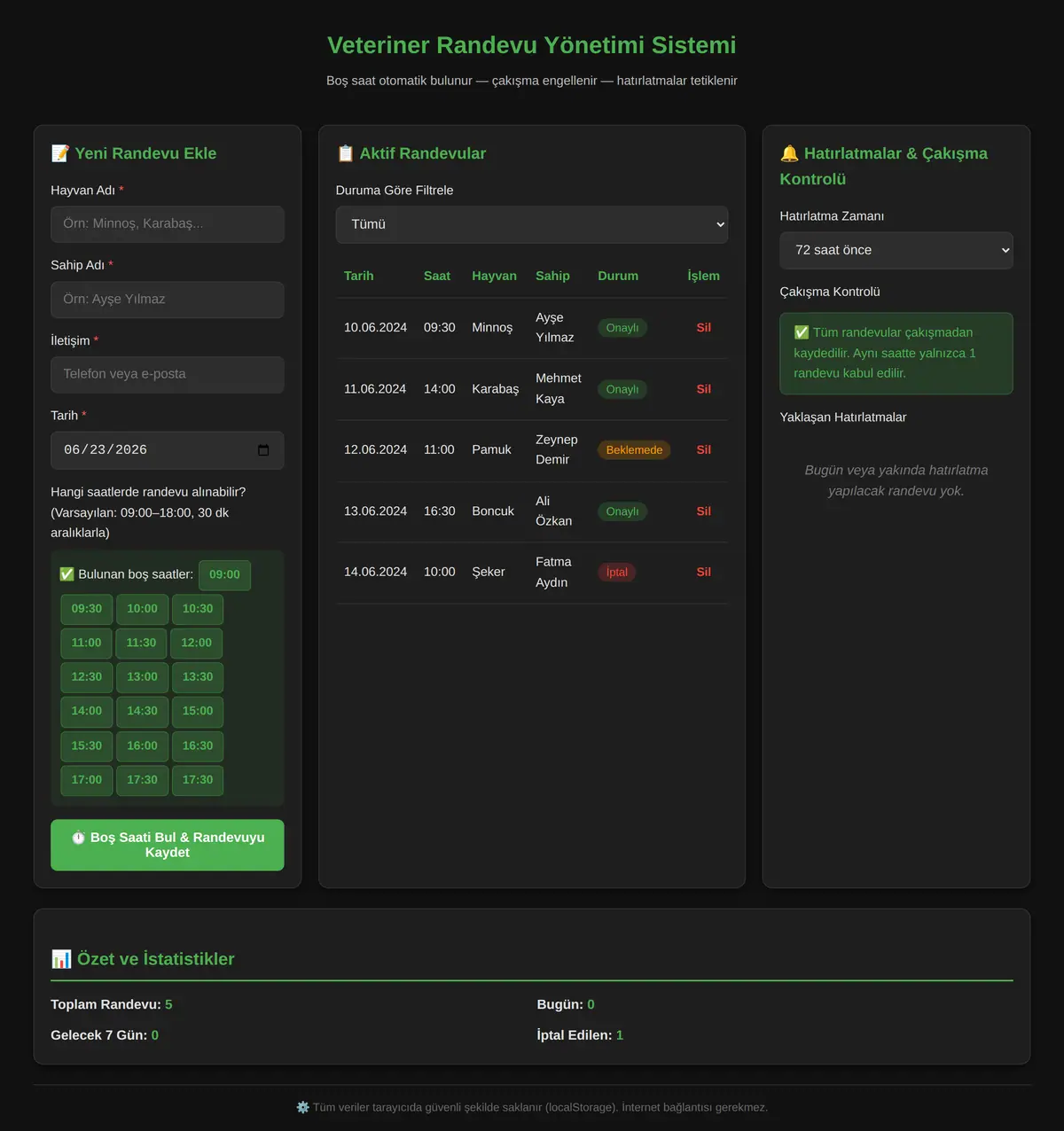
Task: Click the owner name Zeynep Demir
Action: (x=557, y=450)
